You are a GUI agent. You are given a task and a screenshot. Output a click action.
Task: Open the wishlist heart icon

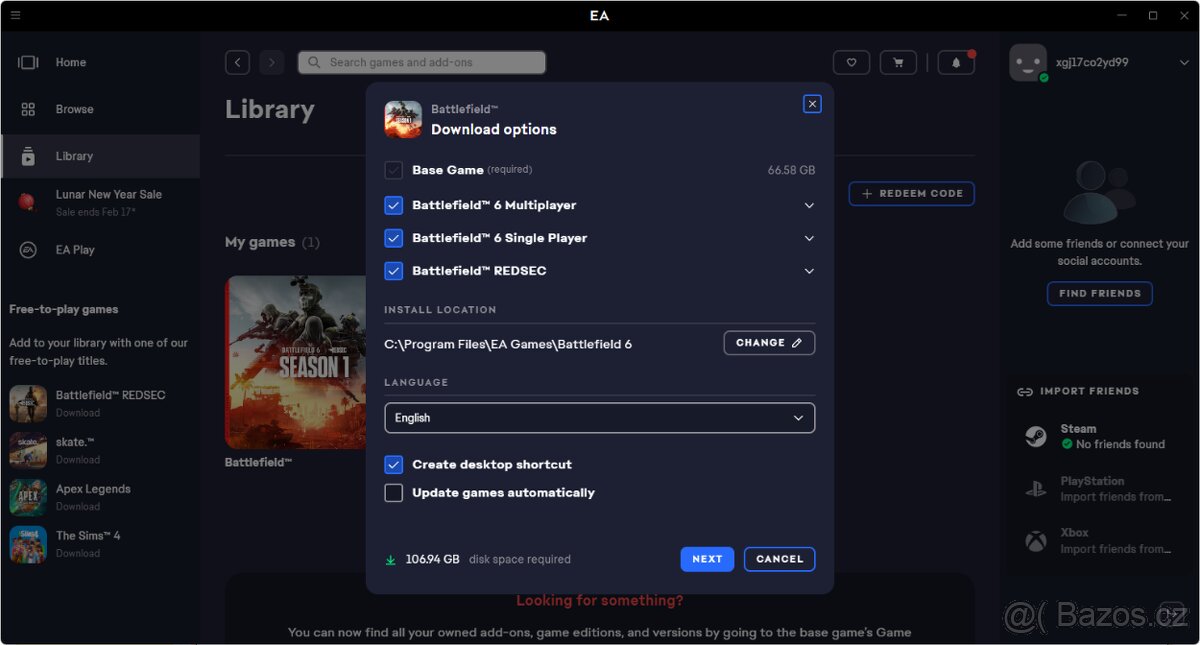[x=851, y=63]
